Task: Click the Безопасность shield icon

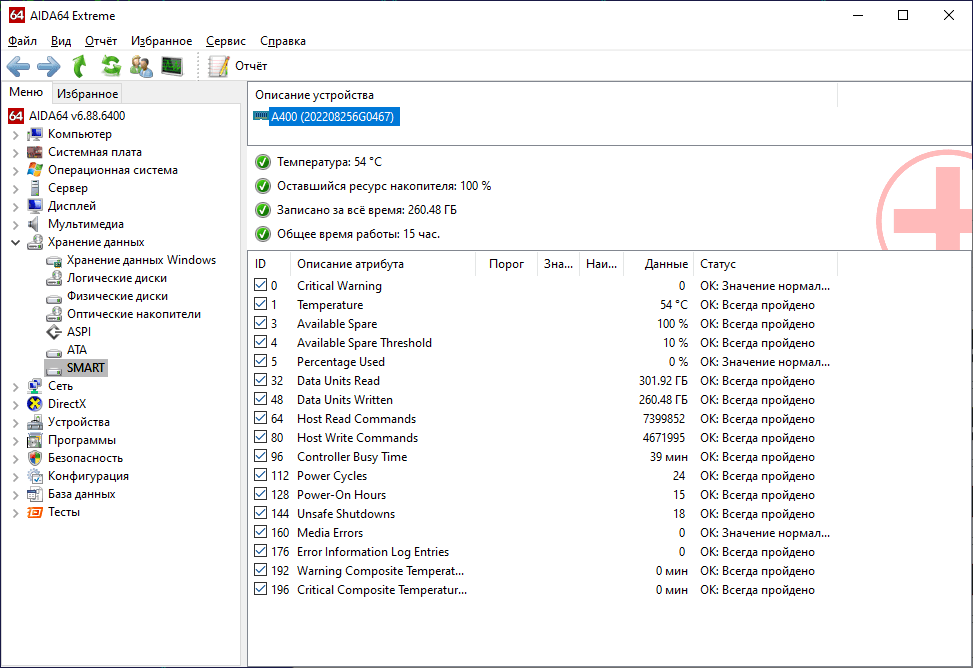Action: [35, 458]
